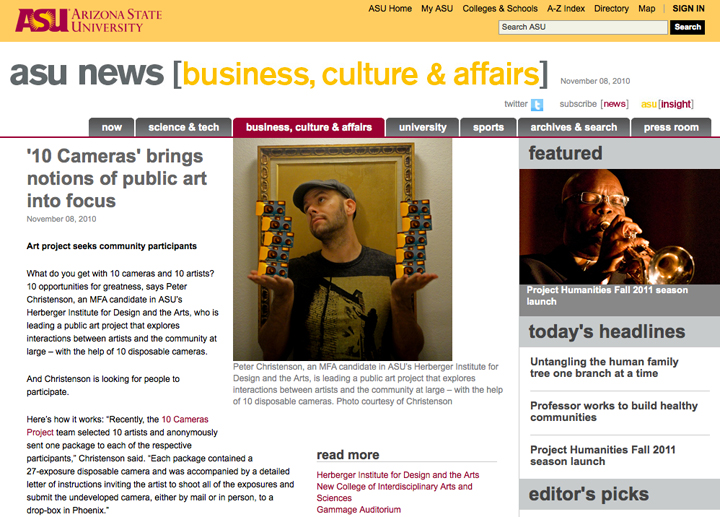The width and height of the screenshot is (720, 517).
Task: Click the SIGN IN link
Action: point(688,9)
